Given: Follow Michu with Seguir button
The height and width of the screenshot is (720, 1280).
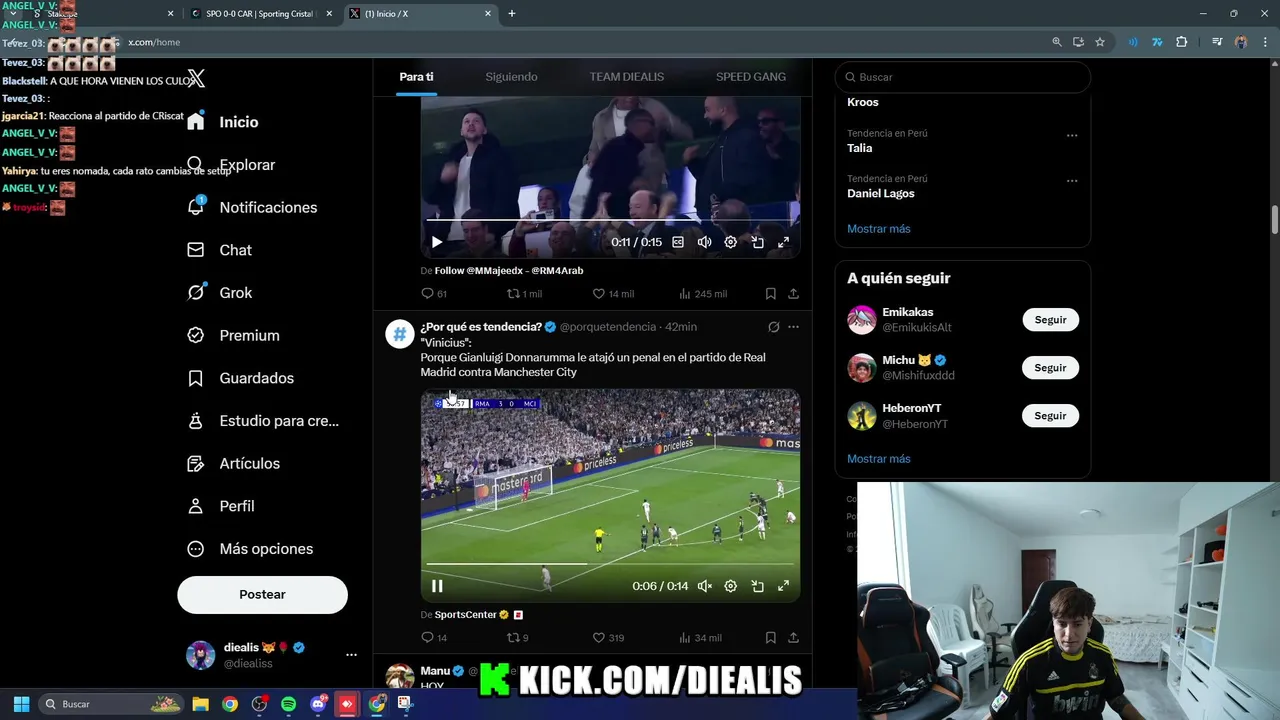Looking at the screenshot, I should click(x=1050, y=368).
